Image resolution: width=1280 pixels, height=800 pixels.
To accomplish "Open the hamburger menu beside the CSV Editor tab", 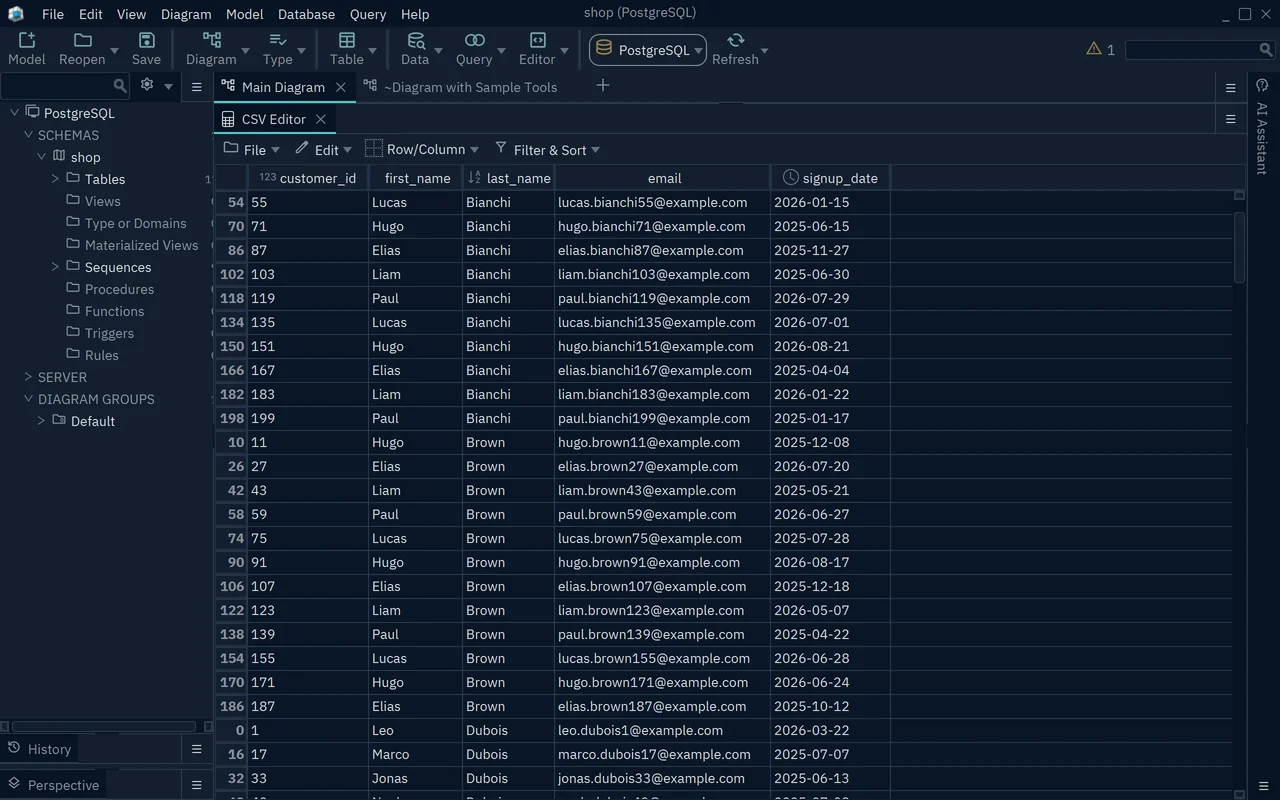I will coord(1231,119).
